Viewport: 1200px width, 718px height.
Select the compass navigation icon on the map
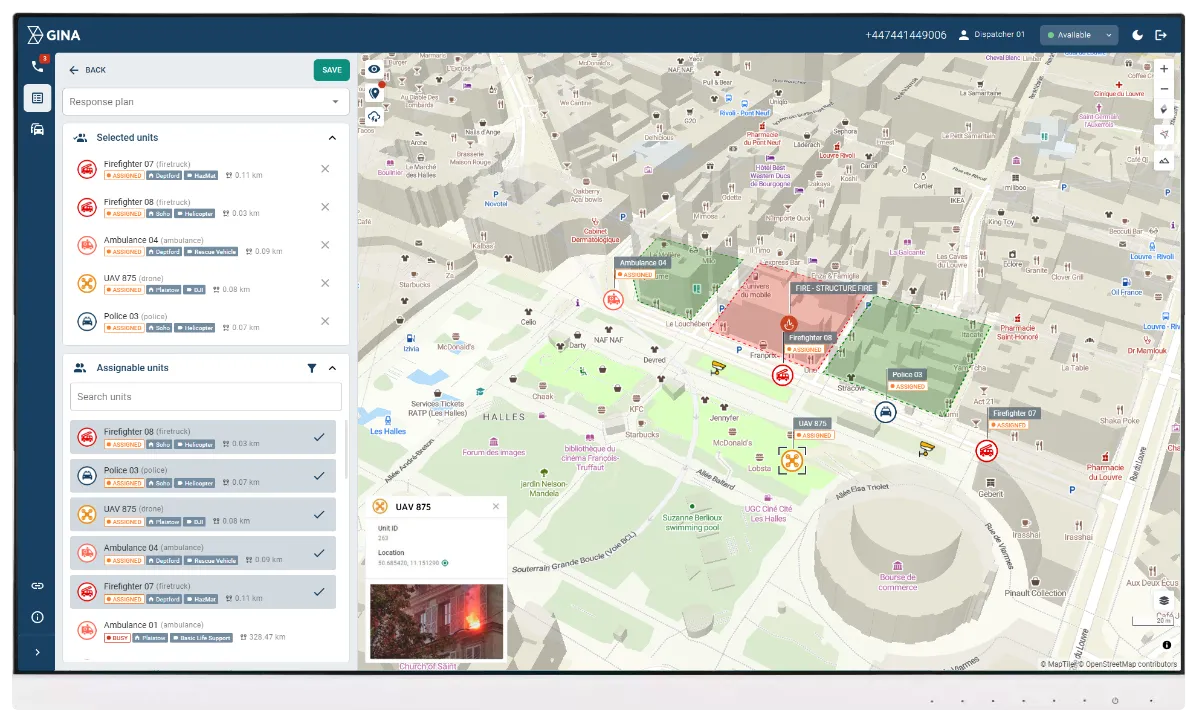tap(1163, 133)
